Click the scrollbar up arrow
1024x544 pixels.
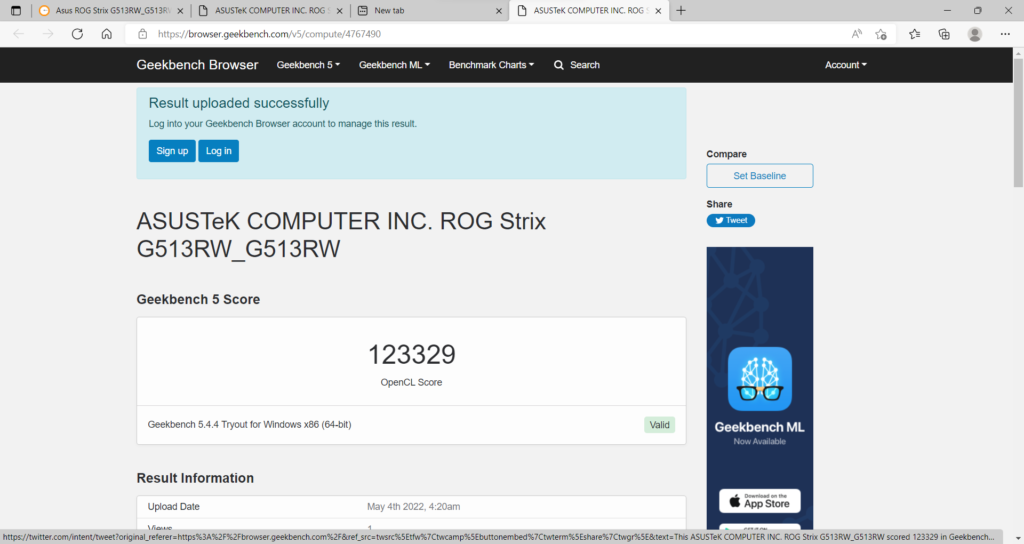point(1018,52)
